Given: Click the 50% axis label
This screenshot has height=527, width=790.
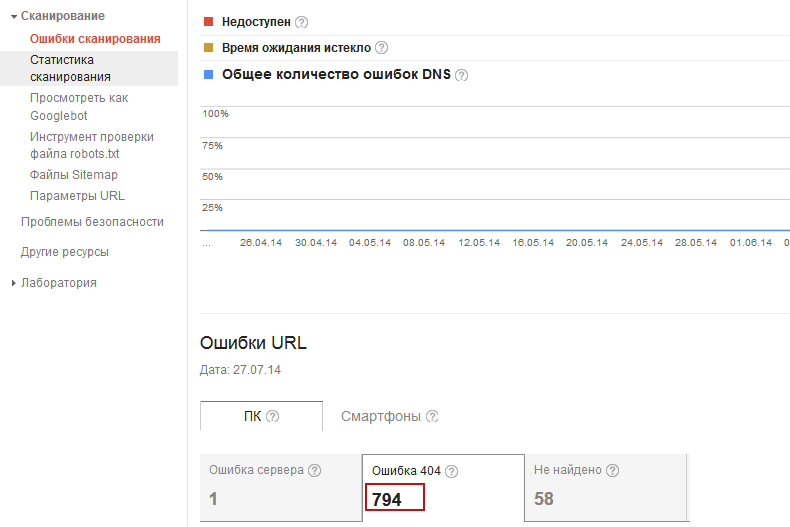Looking at the screenshot, I should [212, 177].
